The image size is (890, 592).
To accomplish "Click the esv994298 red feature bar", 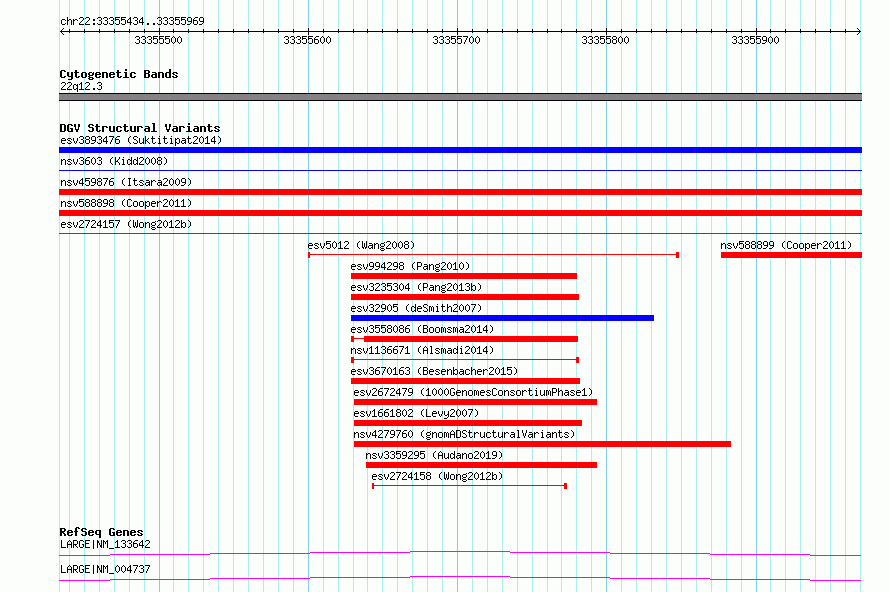I will click(464, 276).
